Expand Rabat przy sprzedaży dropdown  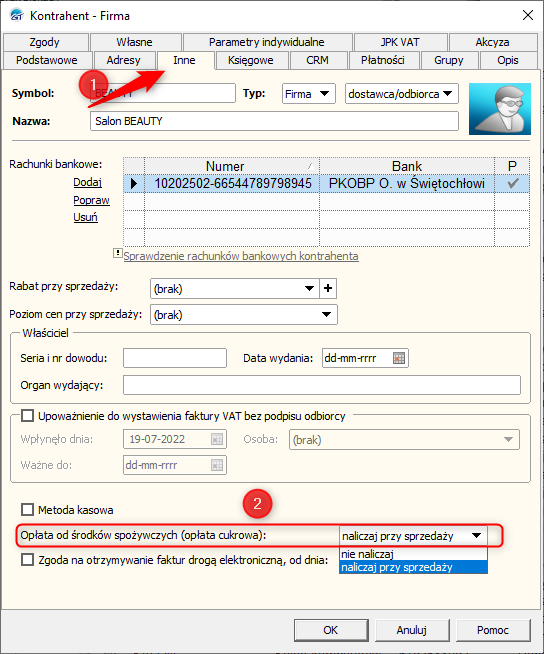[x=309, y=288]
